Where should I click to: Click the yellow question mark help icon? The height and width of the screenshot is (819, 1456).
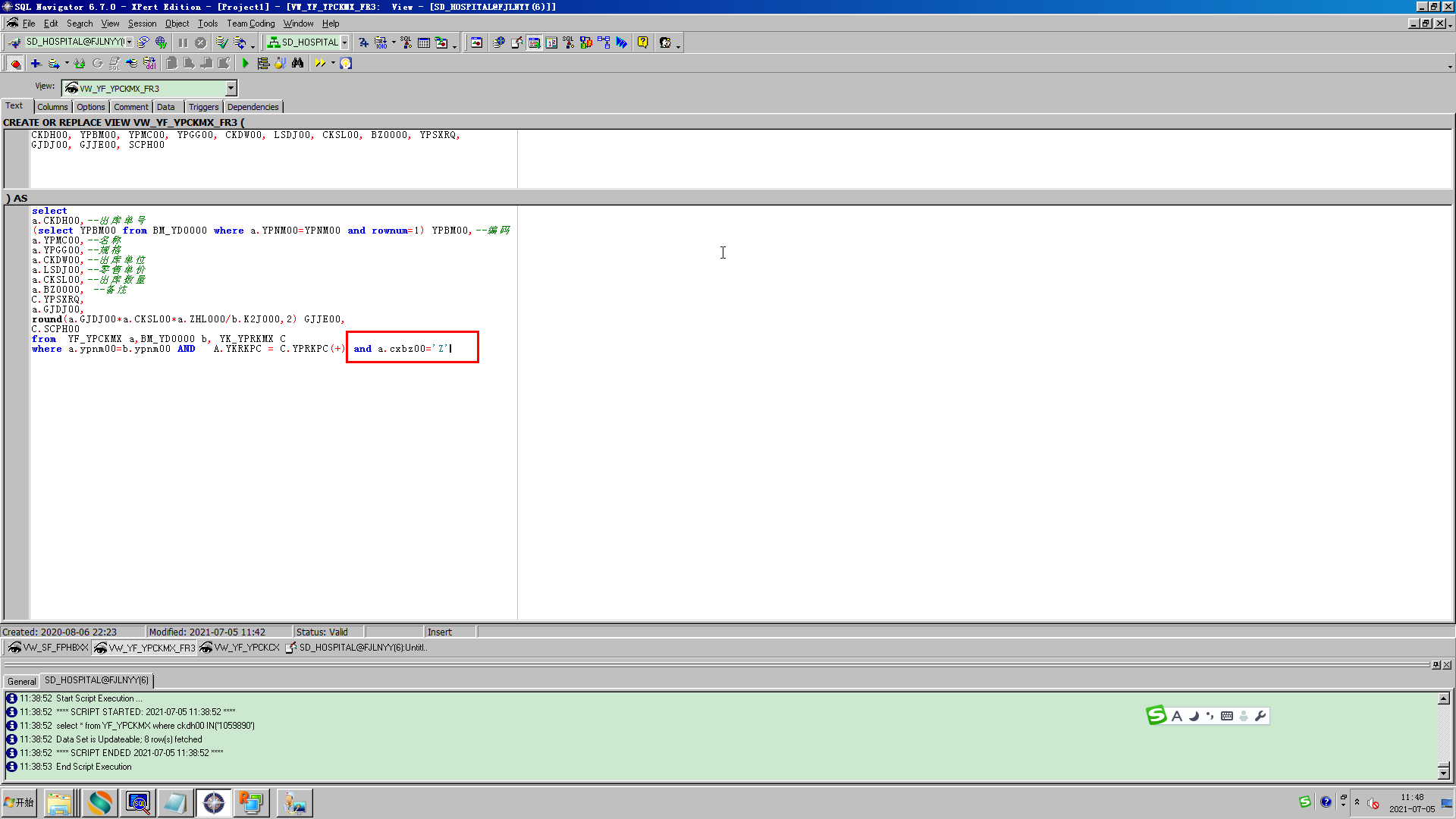[642, 43]
